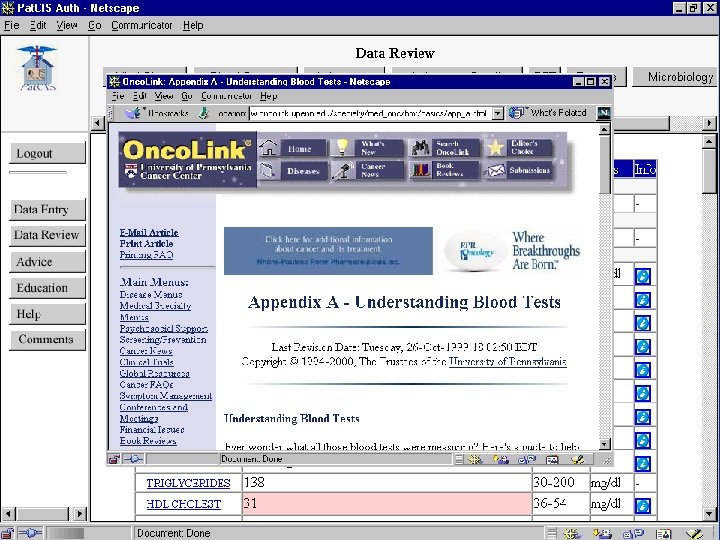This screenshot has width=720, height=540.
Task: Click OncoLink University of Pennsylvania logo
Action: 187,159
